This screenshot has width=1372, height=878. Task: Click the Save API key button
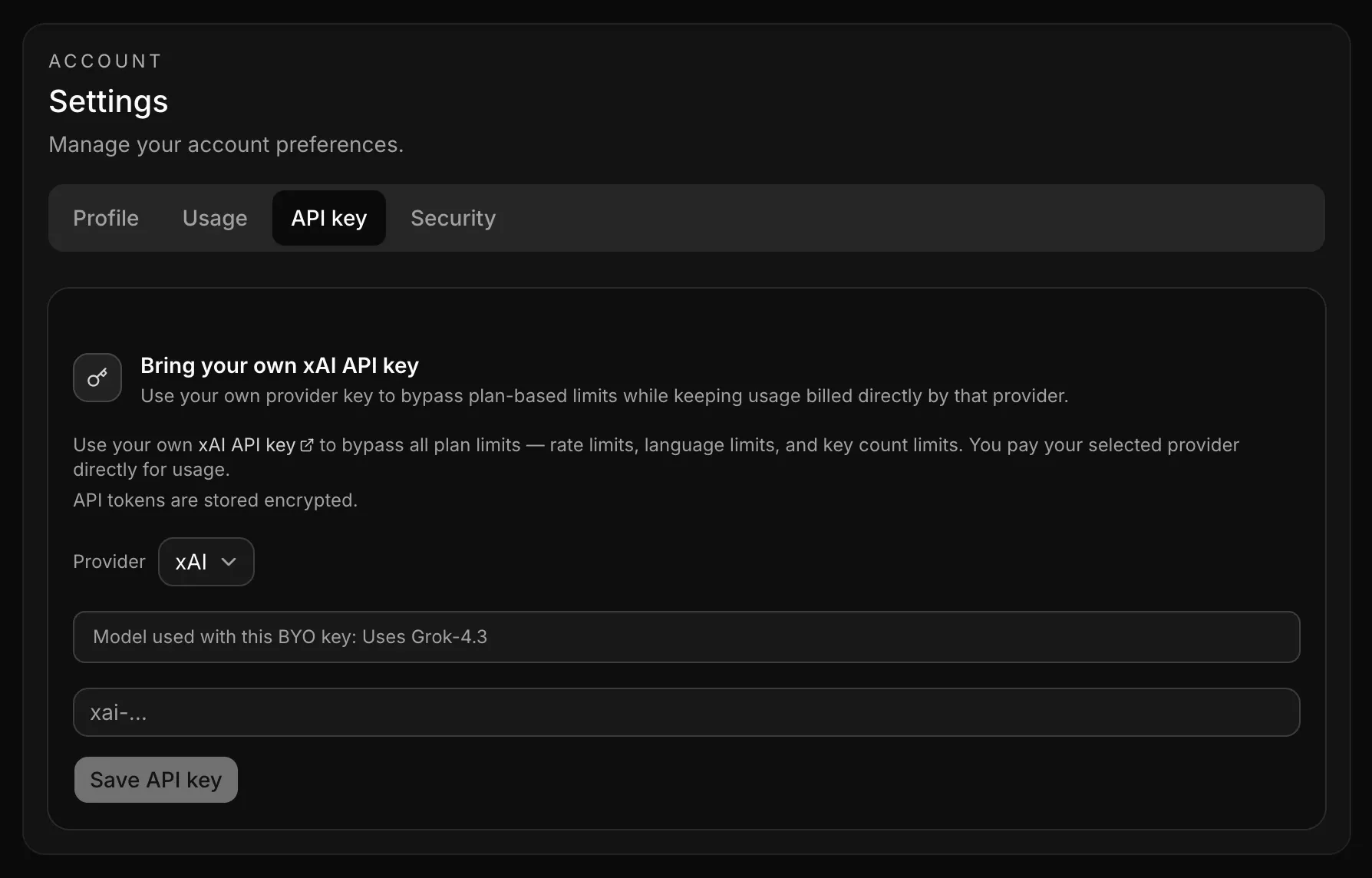[x=156, y=780]
